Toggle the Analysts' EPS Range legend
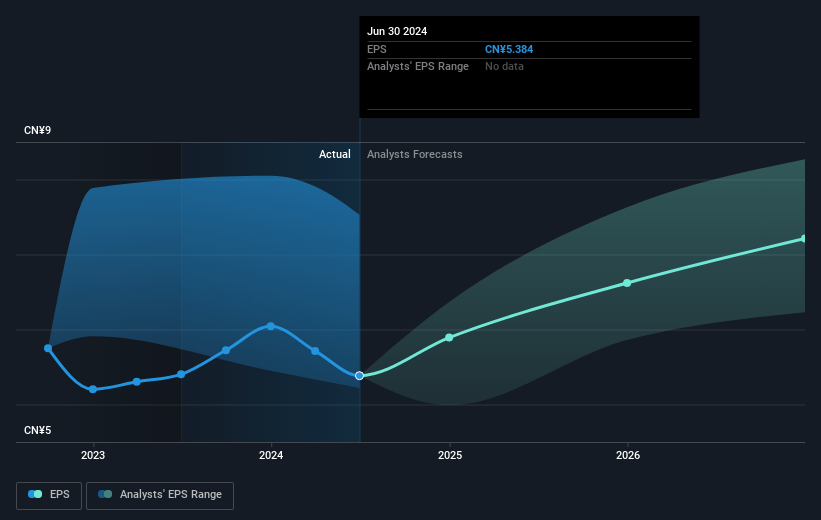Viewport: 821px width, 520px height. pyautogui.click(x=160, y=495)
